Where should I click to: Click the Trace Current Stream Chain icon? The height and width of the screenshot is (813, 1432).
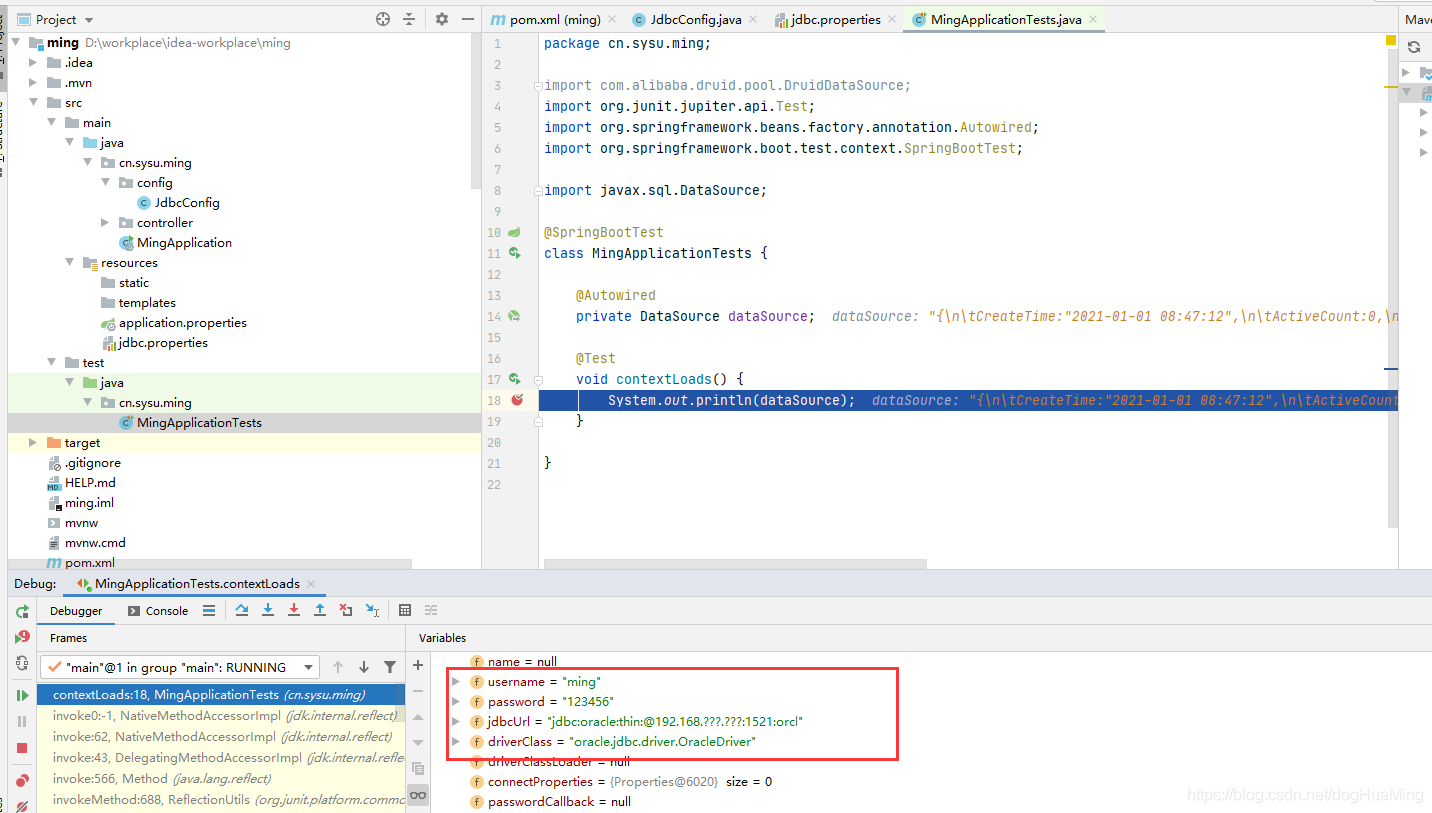(431, 610)
